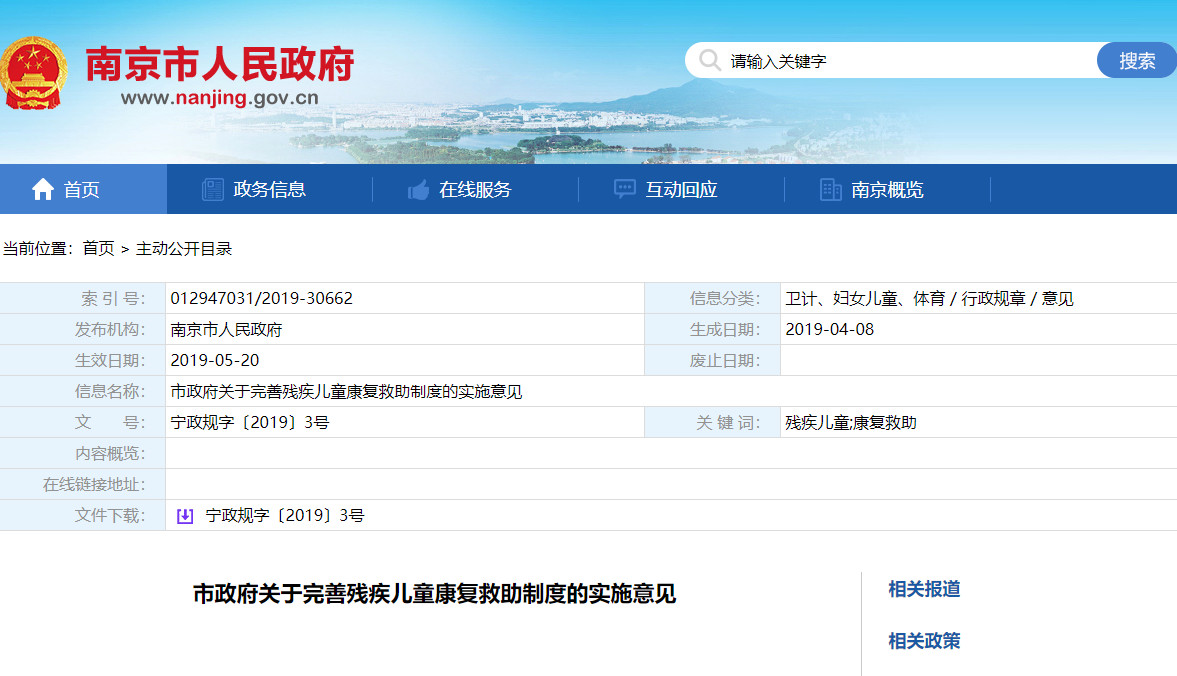Click the 政务信息 document icon

(x=213, y=190)
